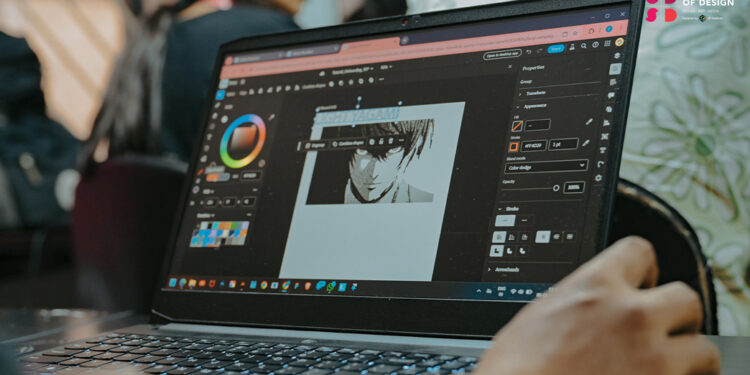Delete the selection with the trash icon
Image resolution: width=750 pixels, height=375 pixels.
point(390,141)
